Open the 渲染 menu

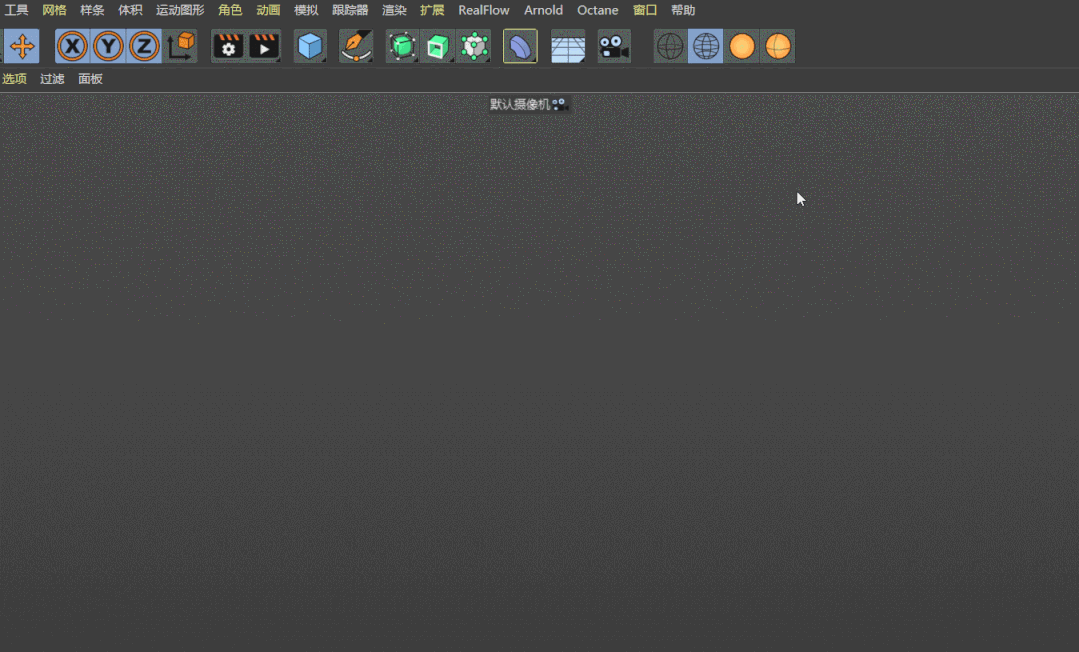[x=394, y=10]
